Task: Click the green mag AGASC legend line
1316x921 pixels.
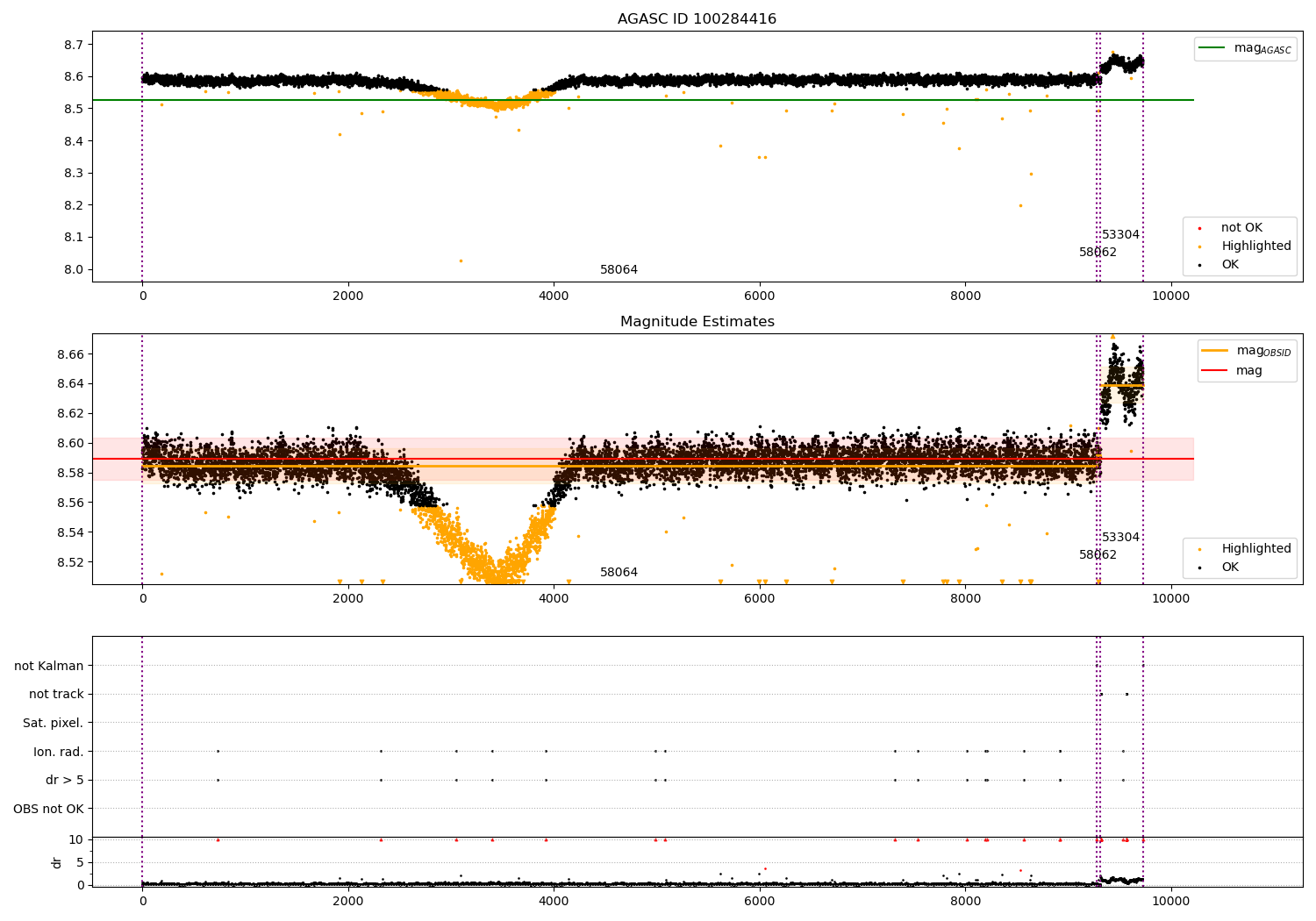Action: pos(1212,48)
